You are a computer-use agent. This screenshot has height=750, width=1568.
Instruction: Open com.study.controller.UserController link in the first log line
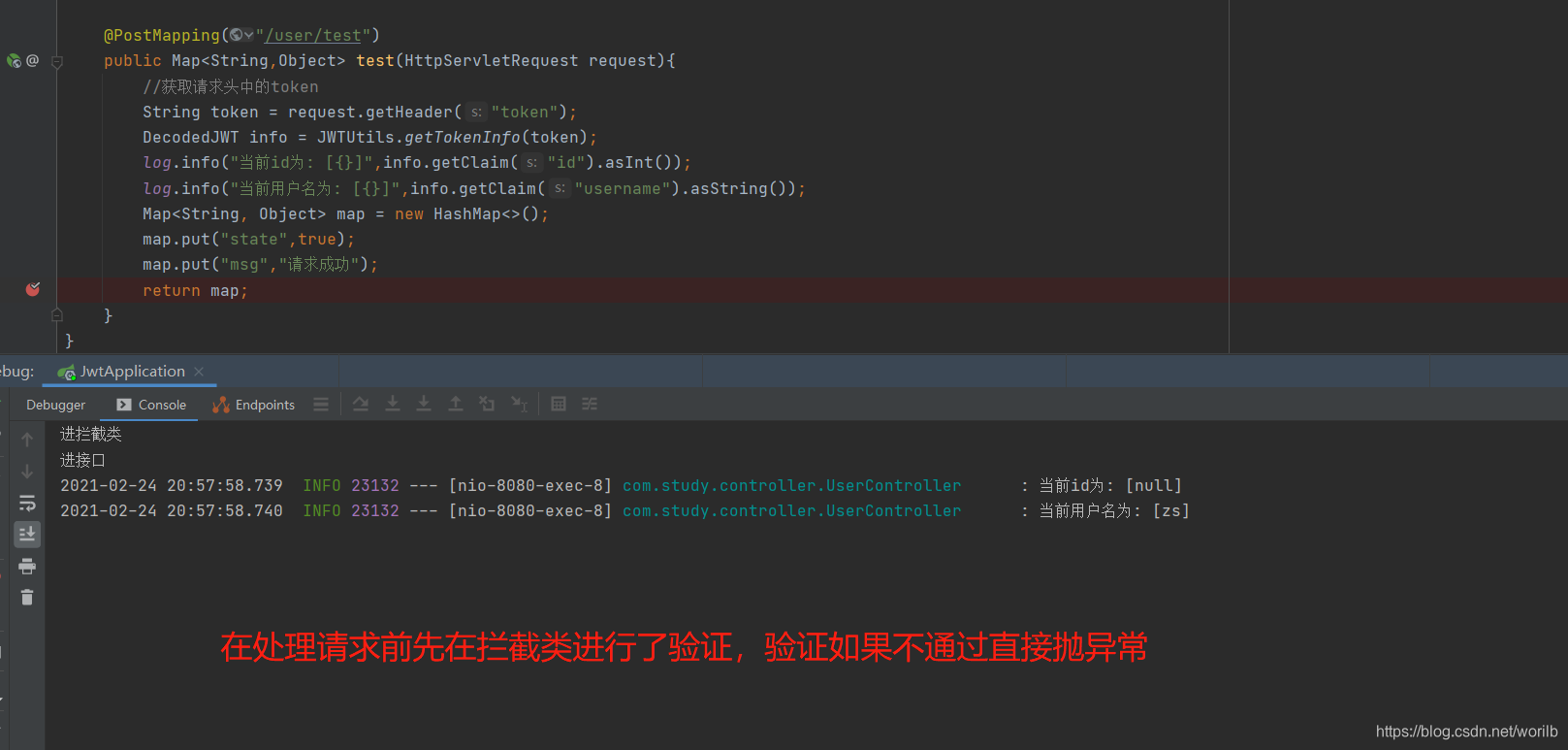(791, 485)
